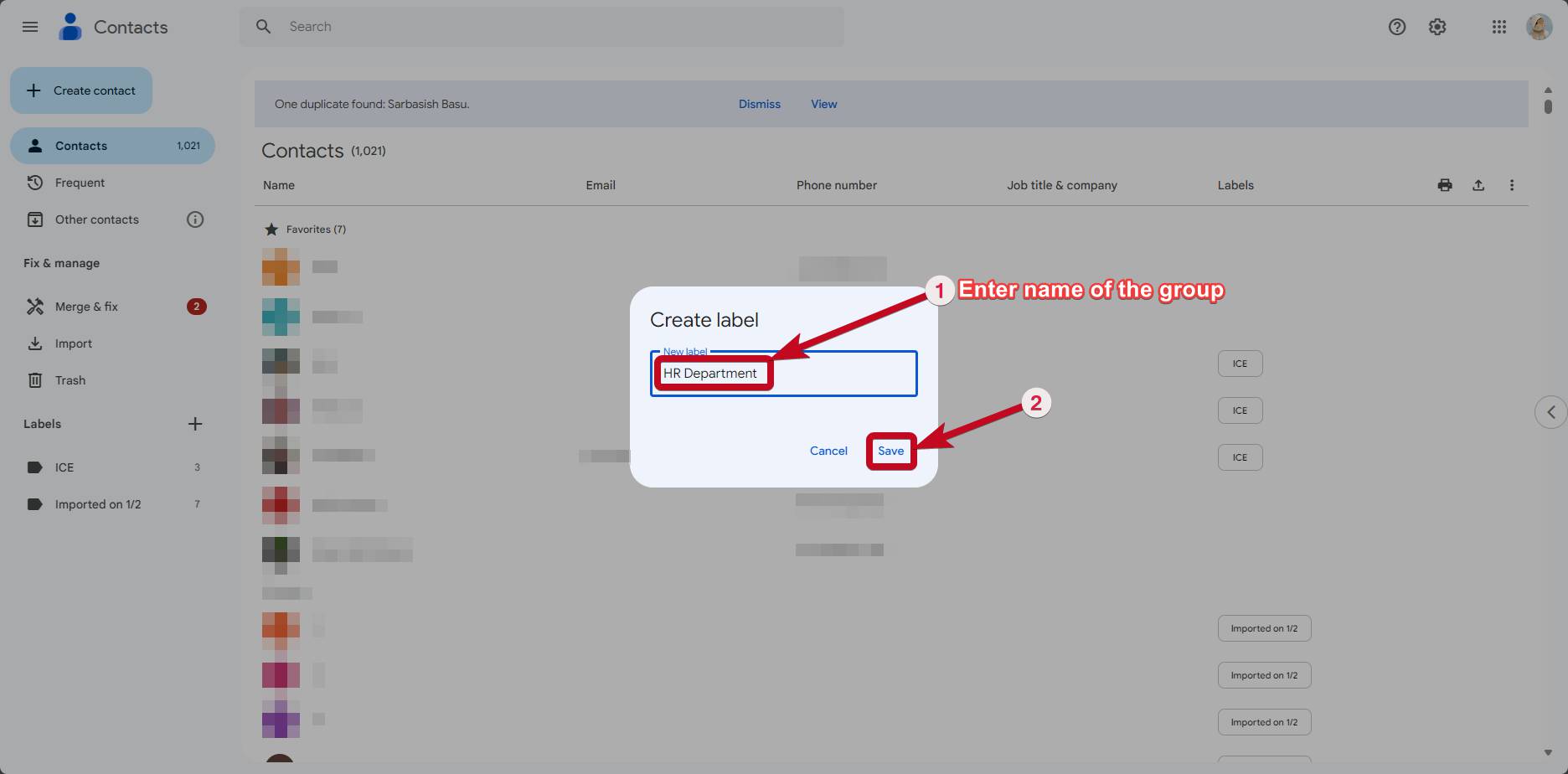Screen dimensions: 1568x774
Task: Open the Frequent contacts list
Action: point(112,183)
